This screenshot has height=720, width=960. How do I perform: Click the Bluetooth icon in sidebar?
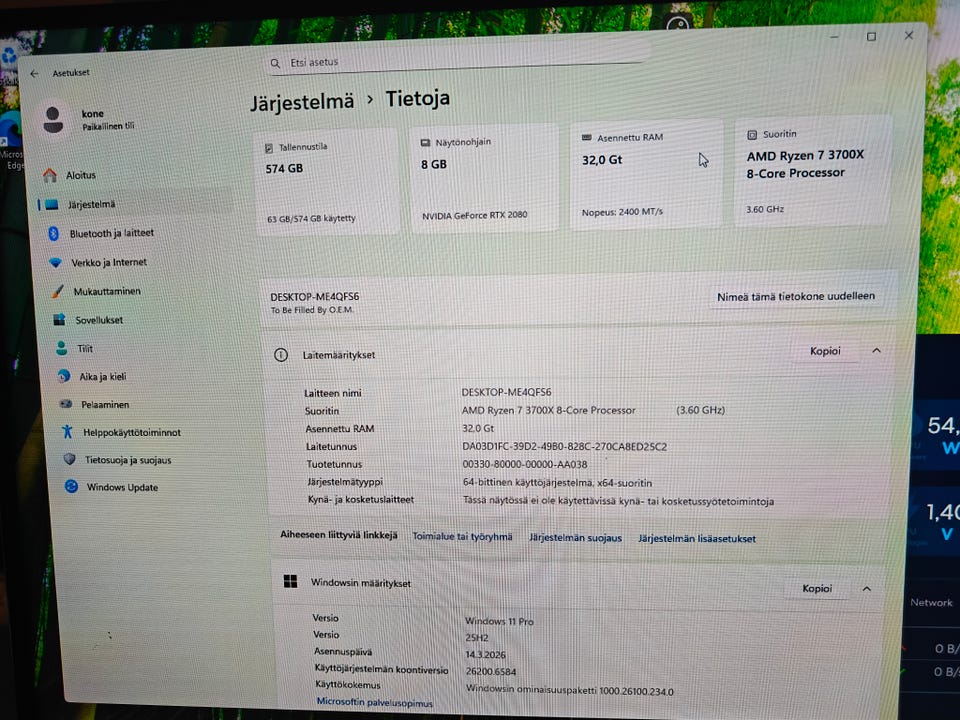tap(53, 233)
